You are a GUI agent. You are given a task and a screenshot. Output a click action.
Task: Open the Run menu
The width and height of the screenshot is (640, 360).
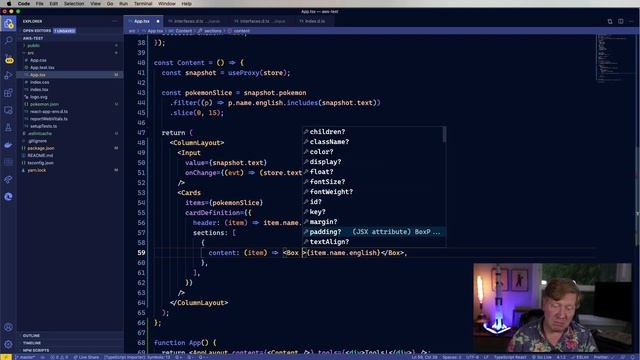point(123,3)
